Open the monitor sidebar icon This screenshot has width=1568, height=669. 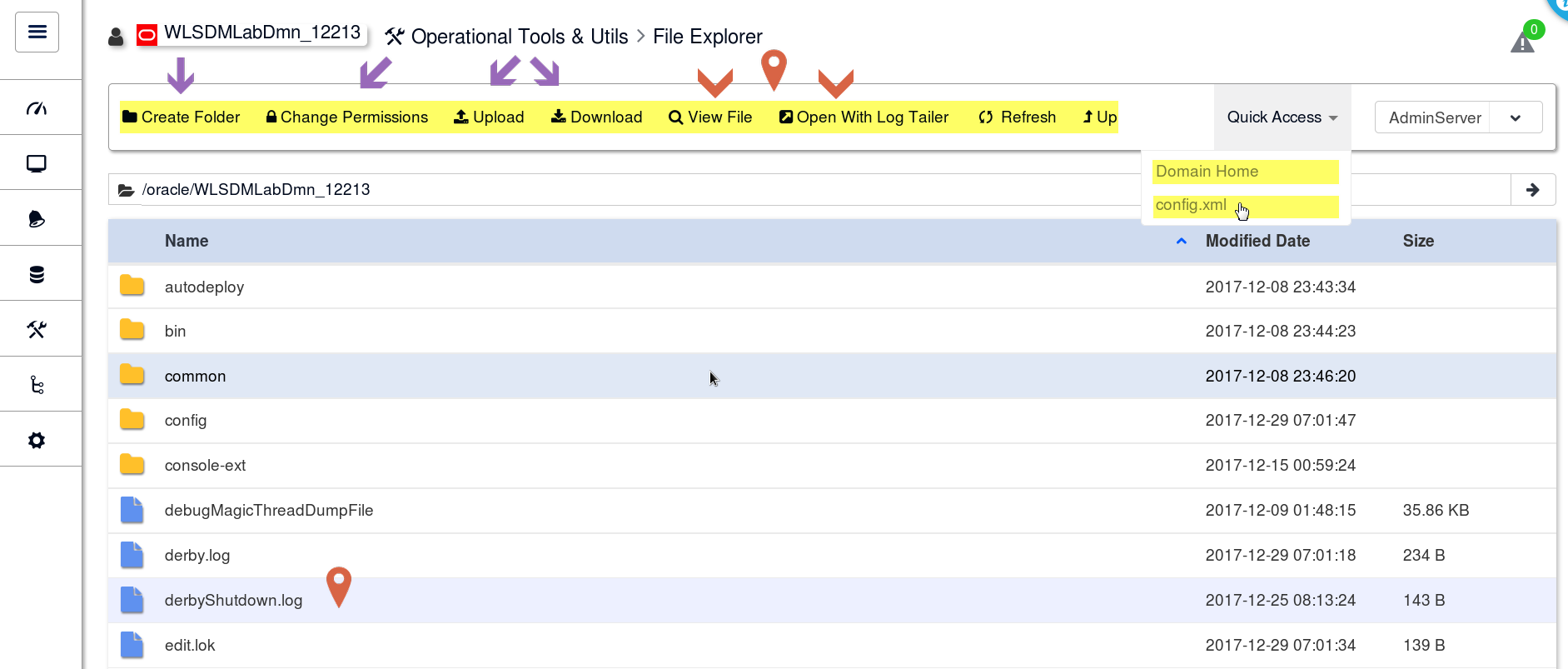coord(37,163)
